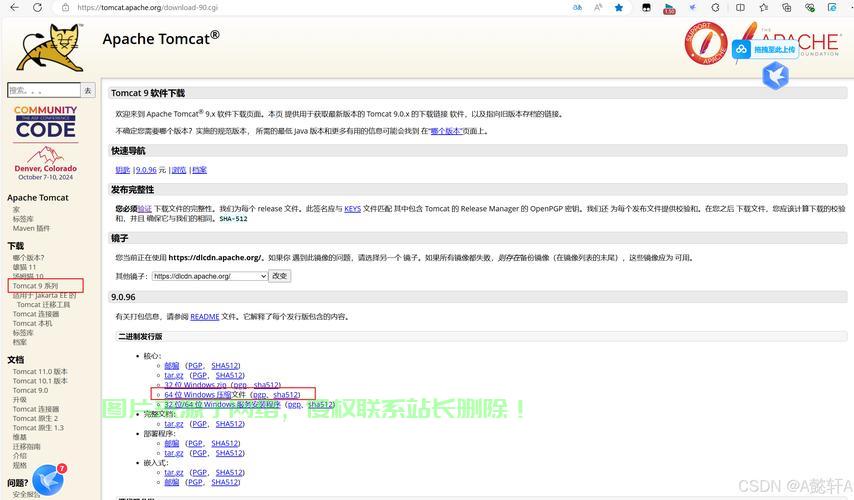Open the other mirrors dropdown
Screen dimensions: 854x500
[210, 276]
